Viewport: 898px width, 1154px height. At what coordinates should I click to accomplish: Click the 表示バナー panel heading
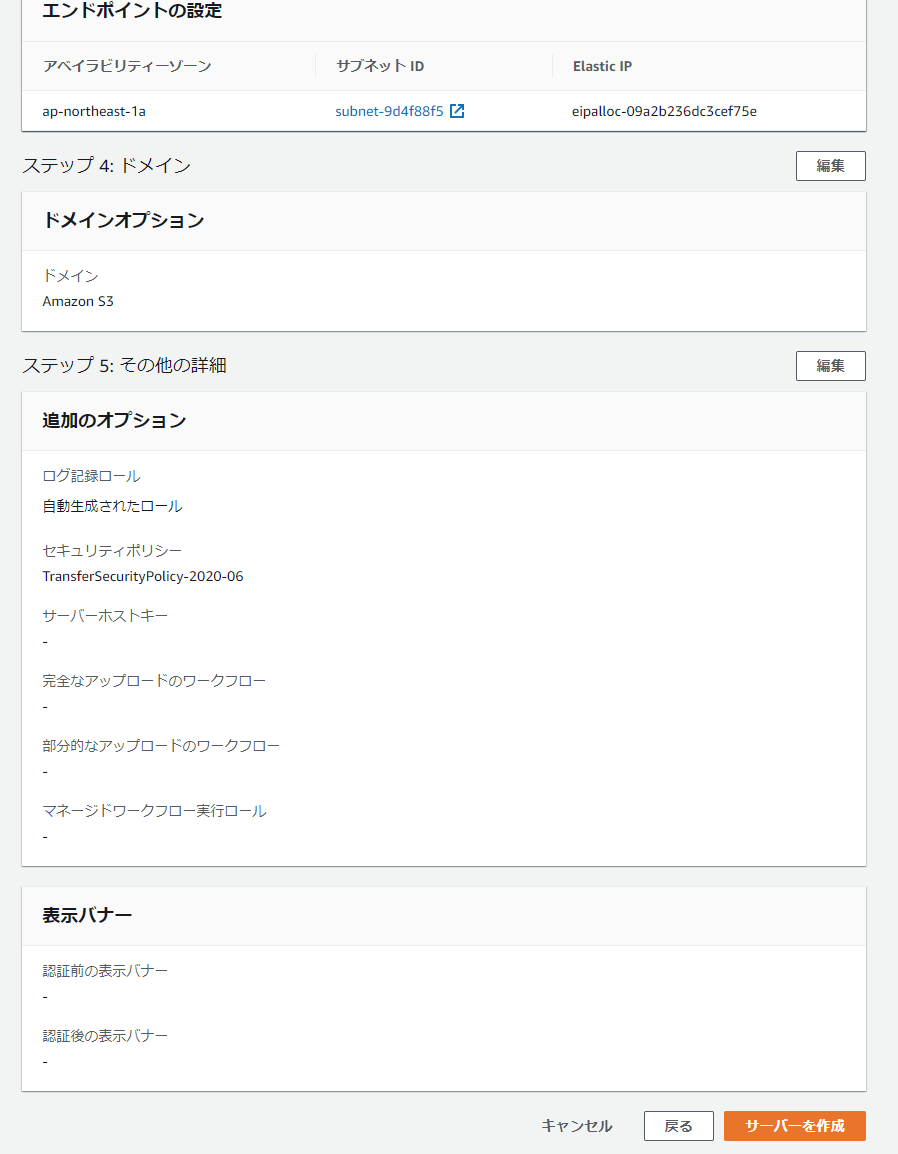(x=87, y=915)
